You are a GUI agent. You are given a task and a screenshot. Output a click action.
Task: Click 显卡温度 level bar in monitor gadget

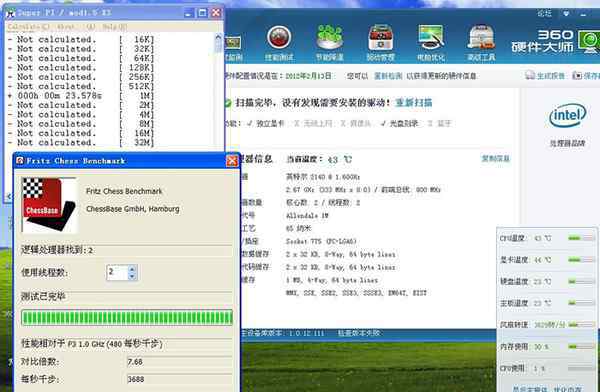coord(581,260)
